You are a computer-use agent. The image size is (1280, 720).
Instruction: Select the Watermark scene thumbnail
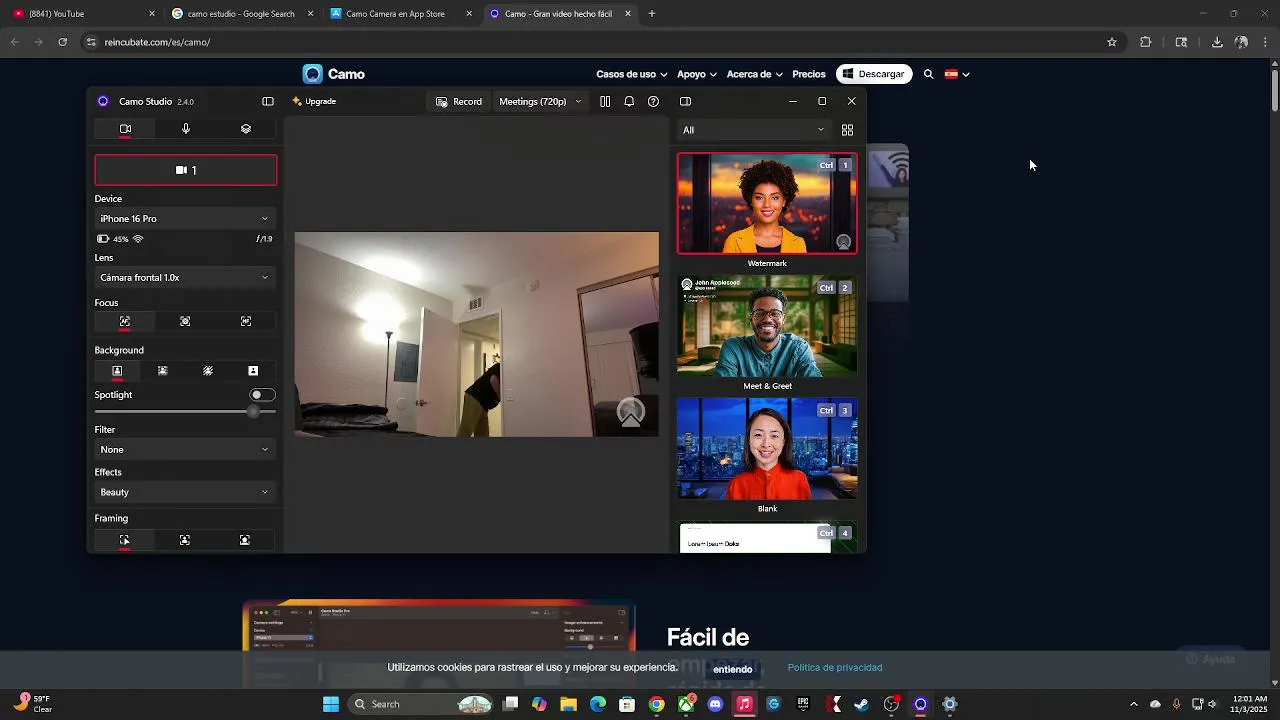(x=767, y=204)
